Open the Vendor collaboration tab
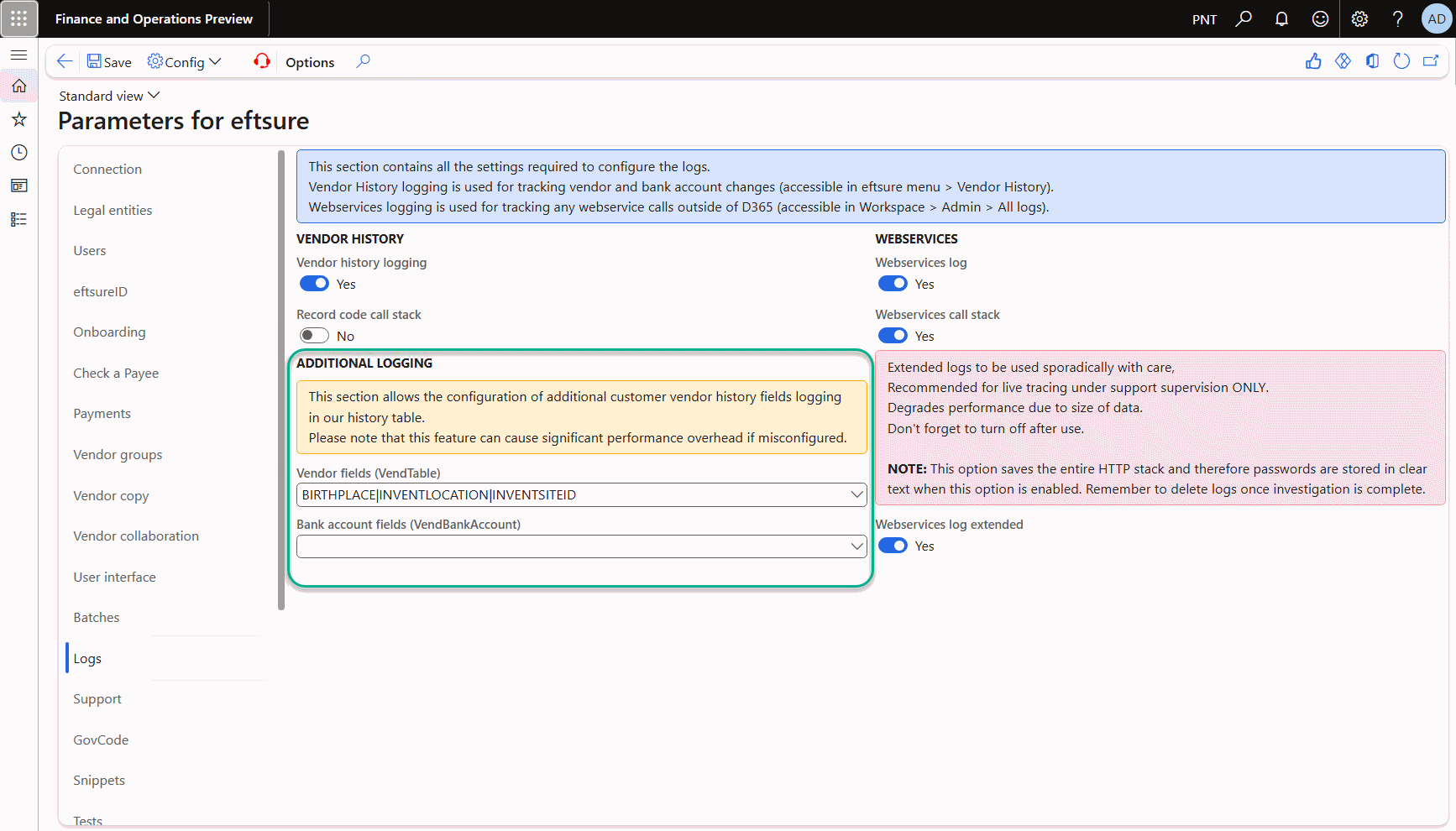This screenshot has width=1456, height=831. tap(136, 536)
